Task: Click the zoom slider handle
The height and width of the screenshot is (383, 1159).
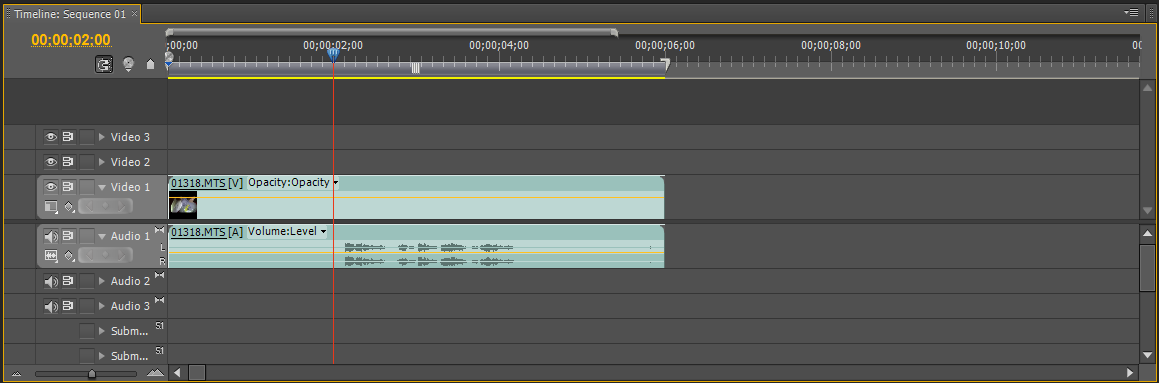Action: [x=92, y=374]
